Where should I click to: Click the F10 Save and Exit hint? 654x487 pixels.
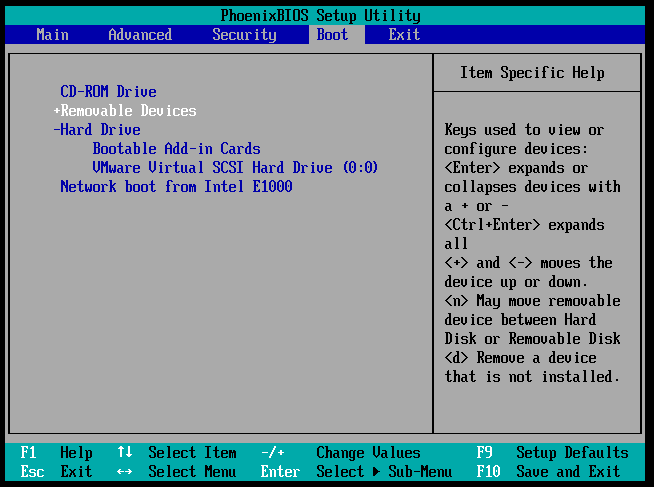548,472
